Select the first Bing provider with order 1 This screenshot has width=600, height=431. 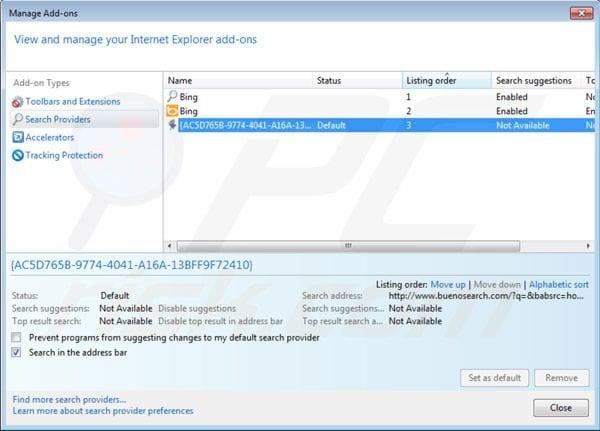379,97
